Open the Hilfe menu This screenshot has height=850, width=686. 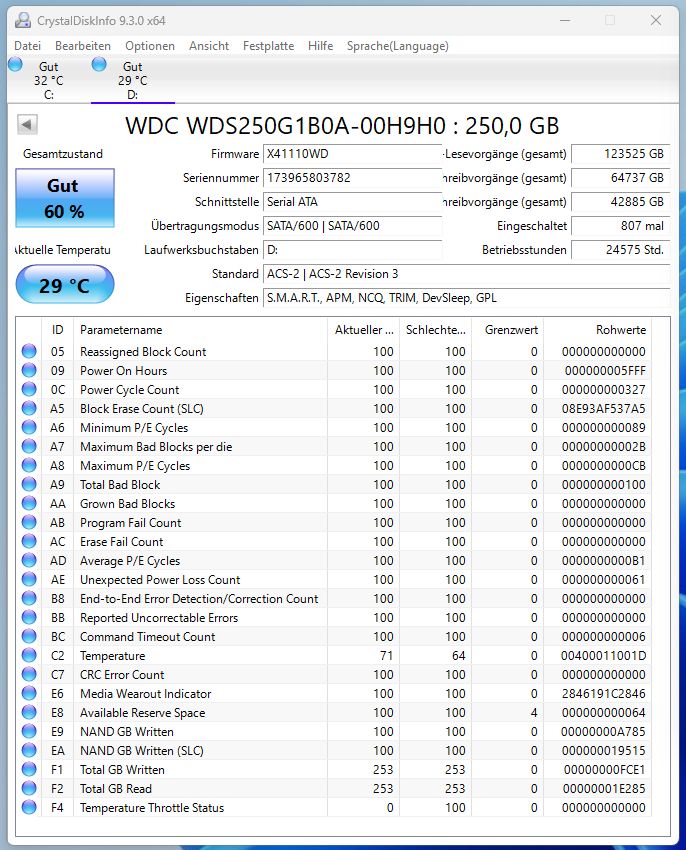[320, 46]
